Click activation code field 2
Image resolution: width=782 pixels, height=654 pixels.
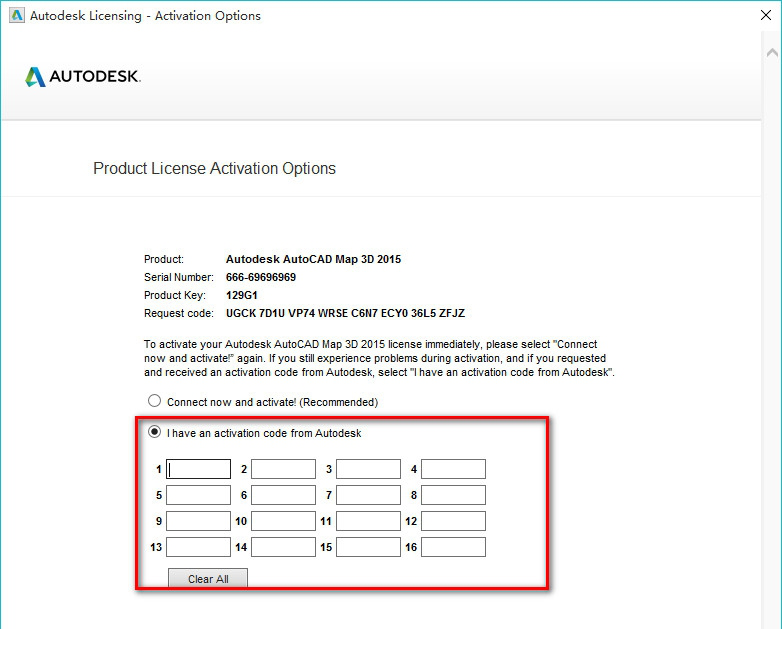[283, 469]
